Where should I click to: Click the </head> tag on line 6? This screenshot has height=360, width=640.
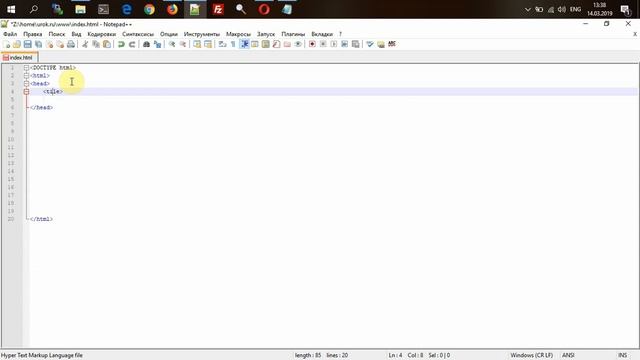(x=42, y=108)
